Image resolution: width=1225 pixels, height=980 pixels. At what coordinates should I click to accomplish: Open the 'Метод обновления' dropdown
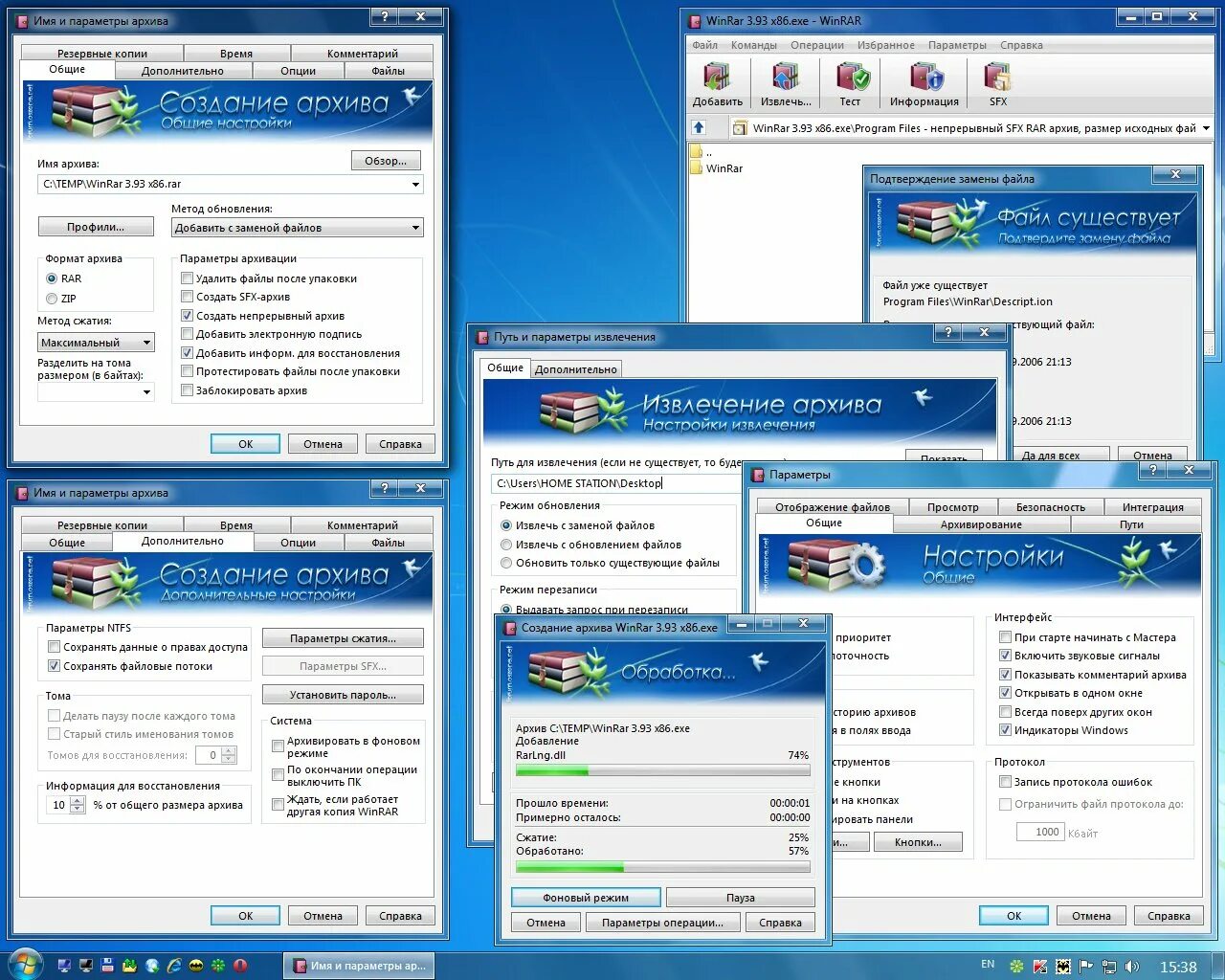(x=415, y=228)
